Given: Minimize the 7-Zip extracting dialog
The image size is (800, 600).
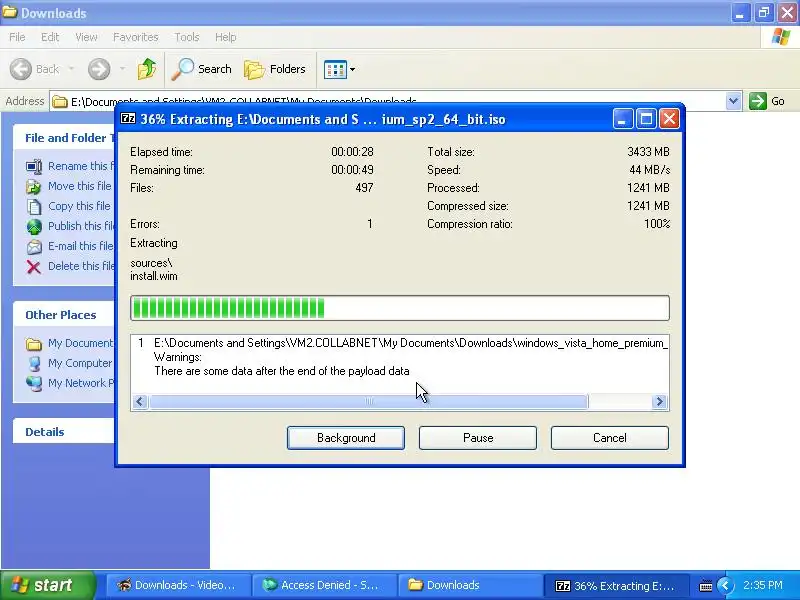Looking at the screenshot, I should tap(622, 119).
